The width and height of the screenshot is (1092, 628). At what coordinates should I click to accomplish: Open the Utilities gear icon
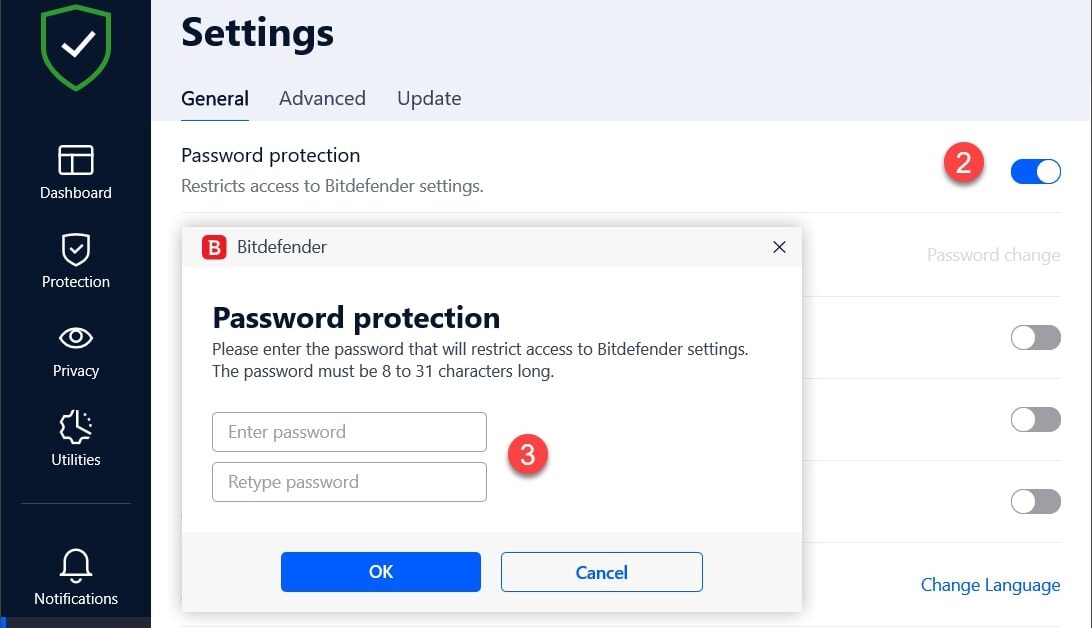coord(76,427)
